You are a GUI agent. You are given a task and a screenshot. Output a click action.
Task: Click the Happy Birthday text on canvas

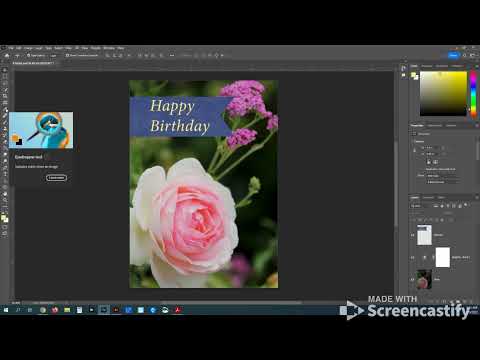[180, 116]
